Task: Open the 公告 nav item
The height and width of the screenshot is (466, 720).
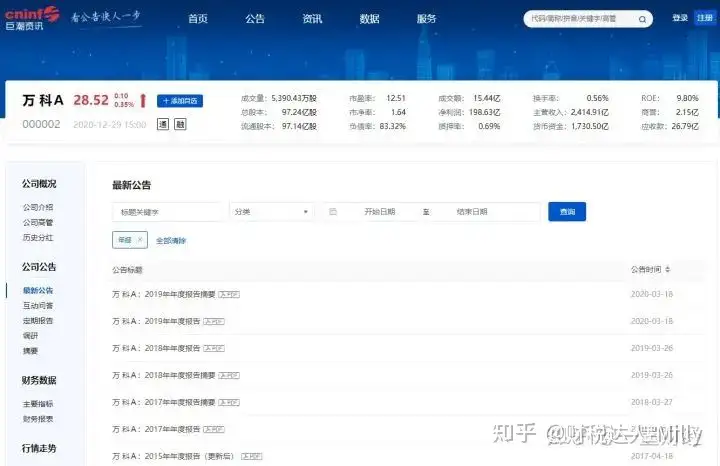Action: pyautogui.click(x=255, y=19)
